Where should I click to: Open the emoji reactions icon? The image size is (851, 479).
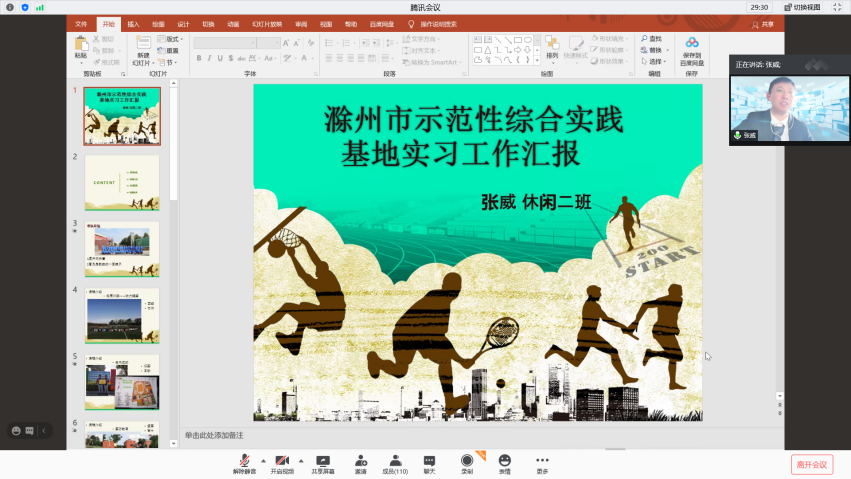(x=504, y=461)
